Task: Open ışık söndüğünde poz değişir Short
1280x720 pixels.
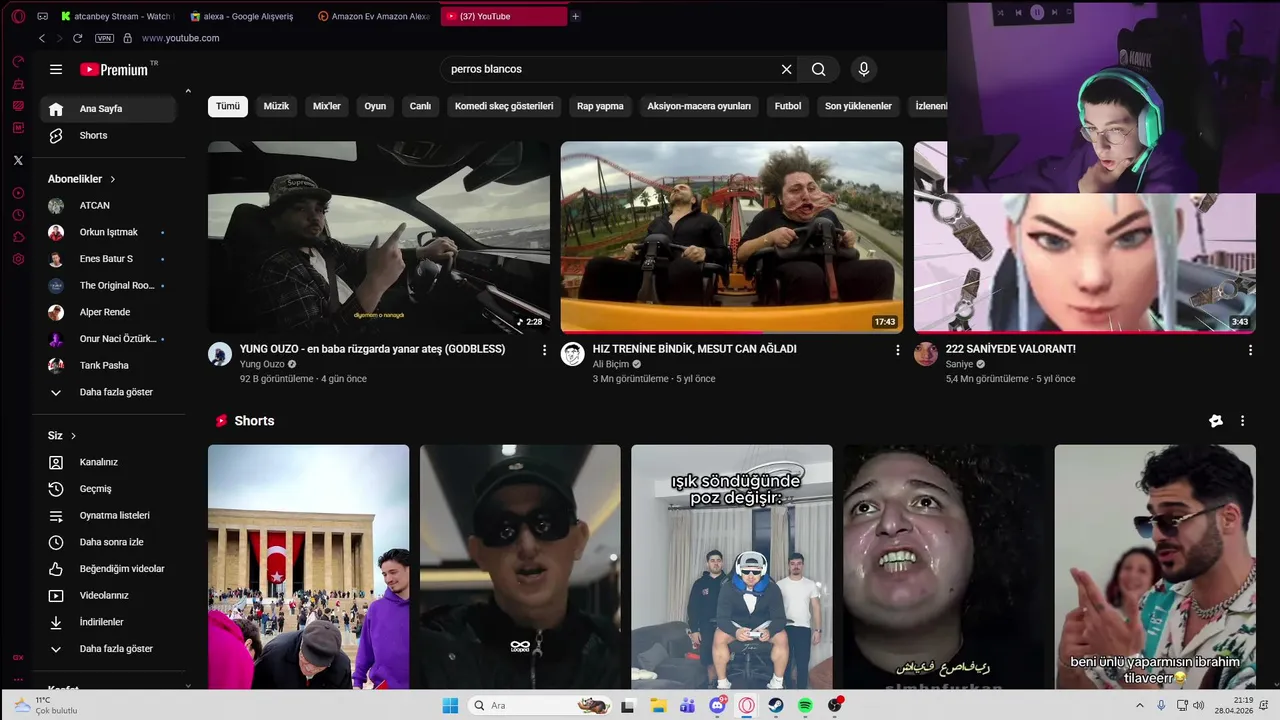Action: coord(732,567)
